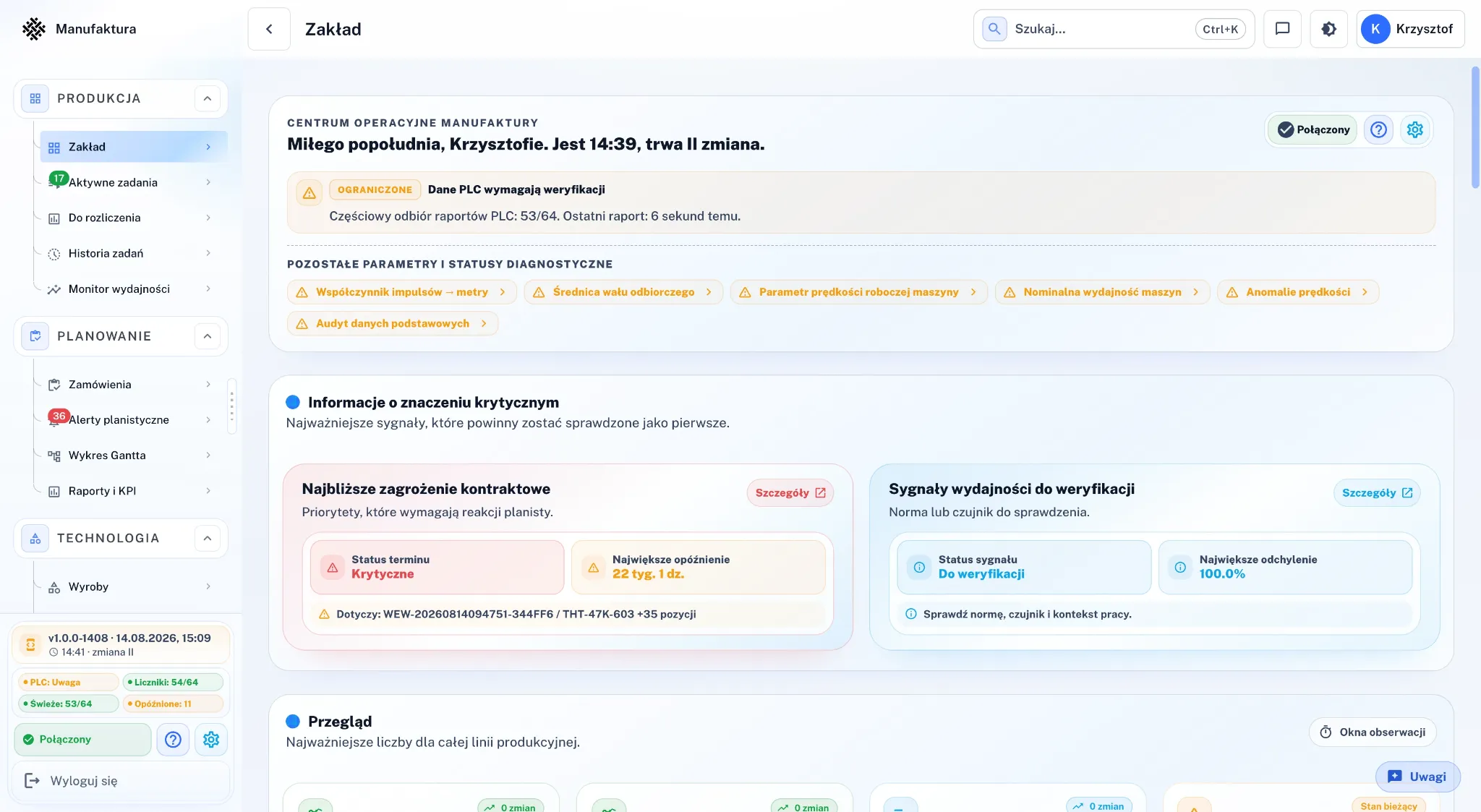Click the page vertical scrollbar
The height and width of the screenshot is (812, 1481).
1475,127
